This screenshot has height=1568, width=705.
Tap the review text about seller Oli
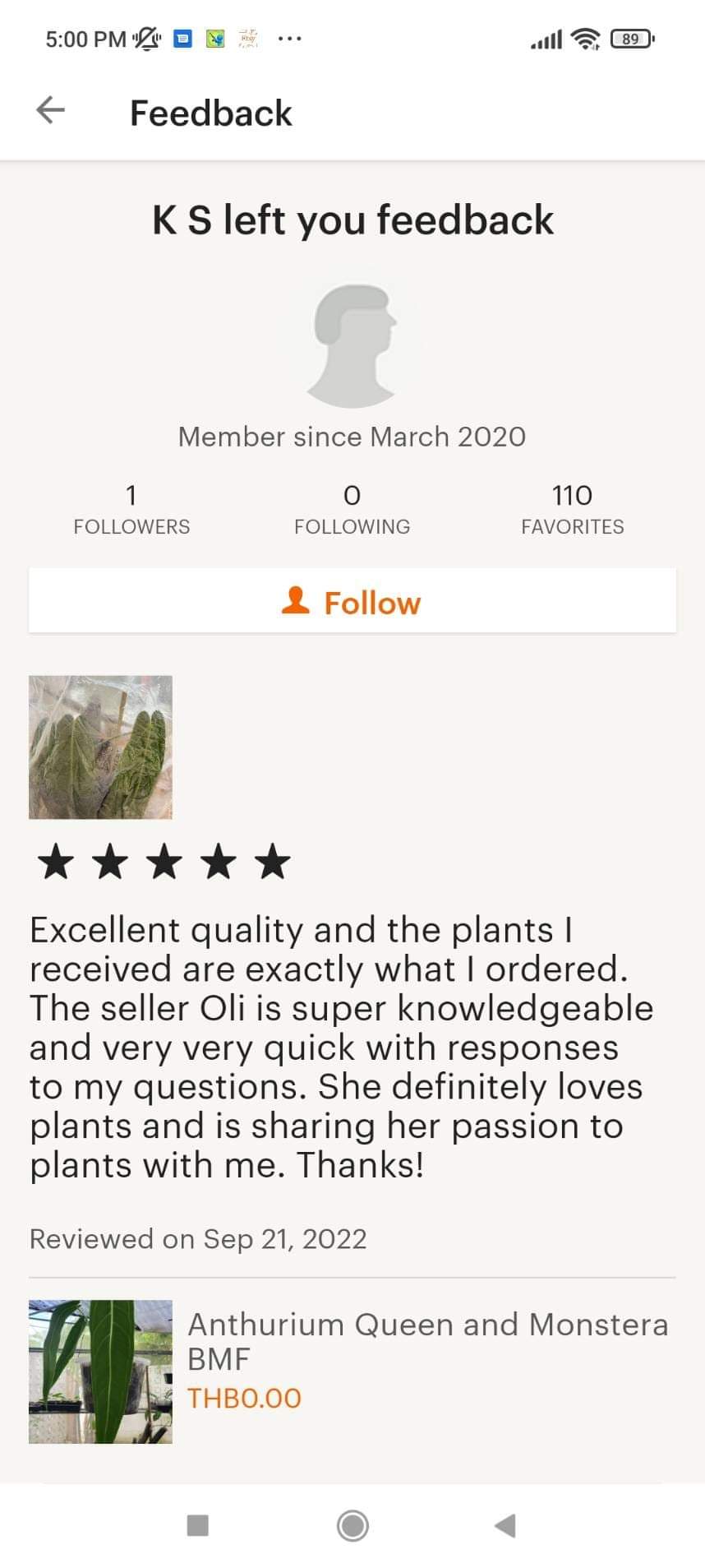click(x=341, y=1047)
